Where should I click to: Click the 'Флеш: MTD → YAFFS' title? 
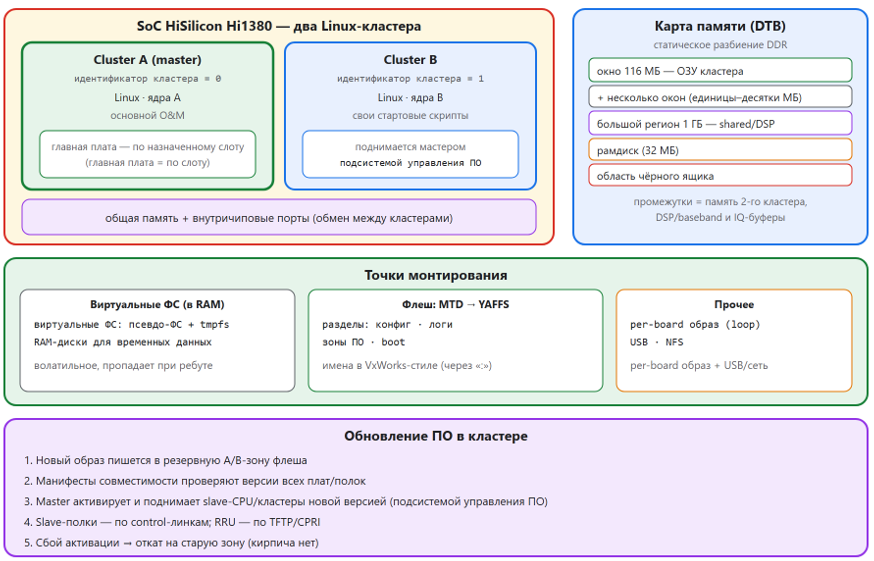click(x=455, y=304)
